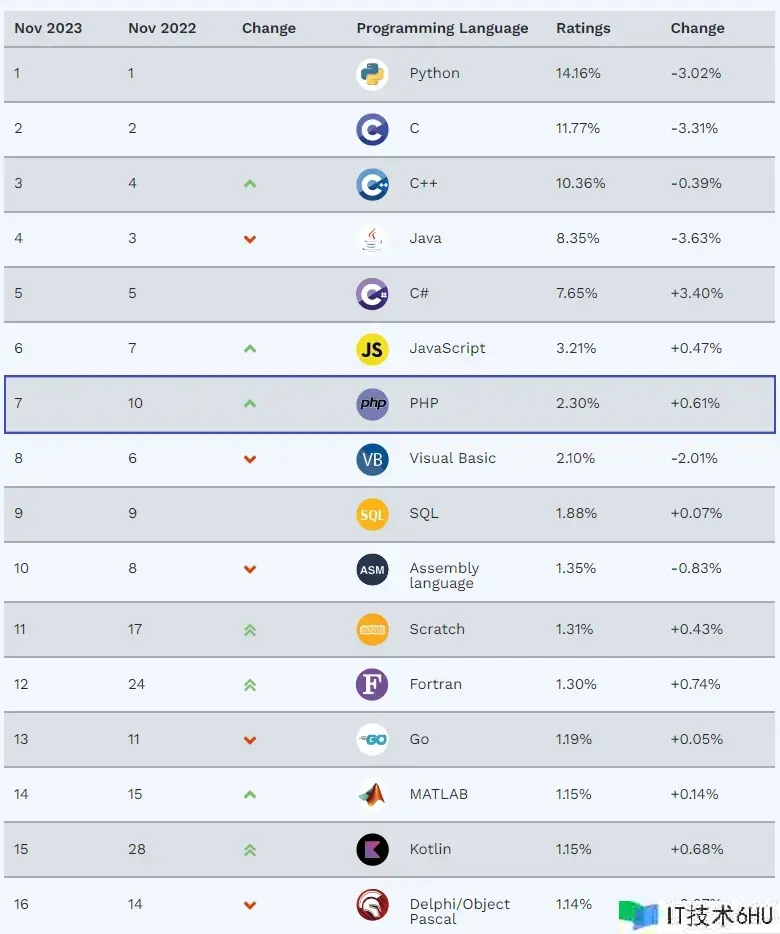Click the red down arrow in Java row

click(250, 239)
